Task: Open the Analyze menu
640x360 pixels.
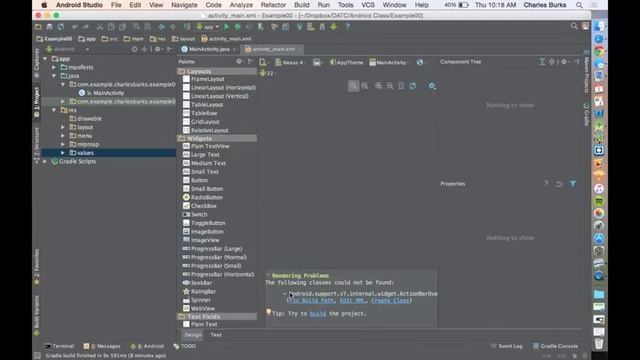Action: click(x=241, y=5)
